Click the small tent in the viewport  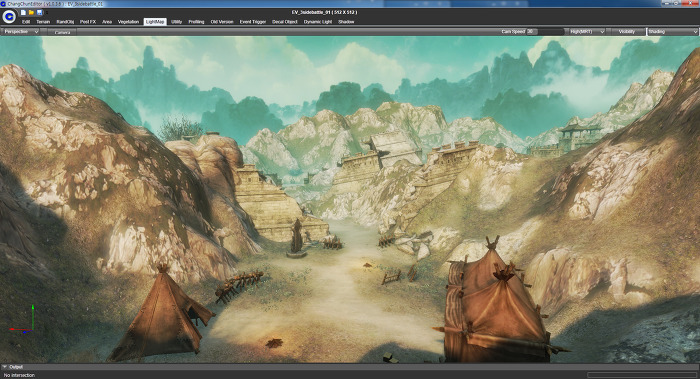tap(162, 312)
